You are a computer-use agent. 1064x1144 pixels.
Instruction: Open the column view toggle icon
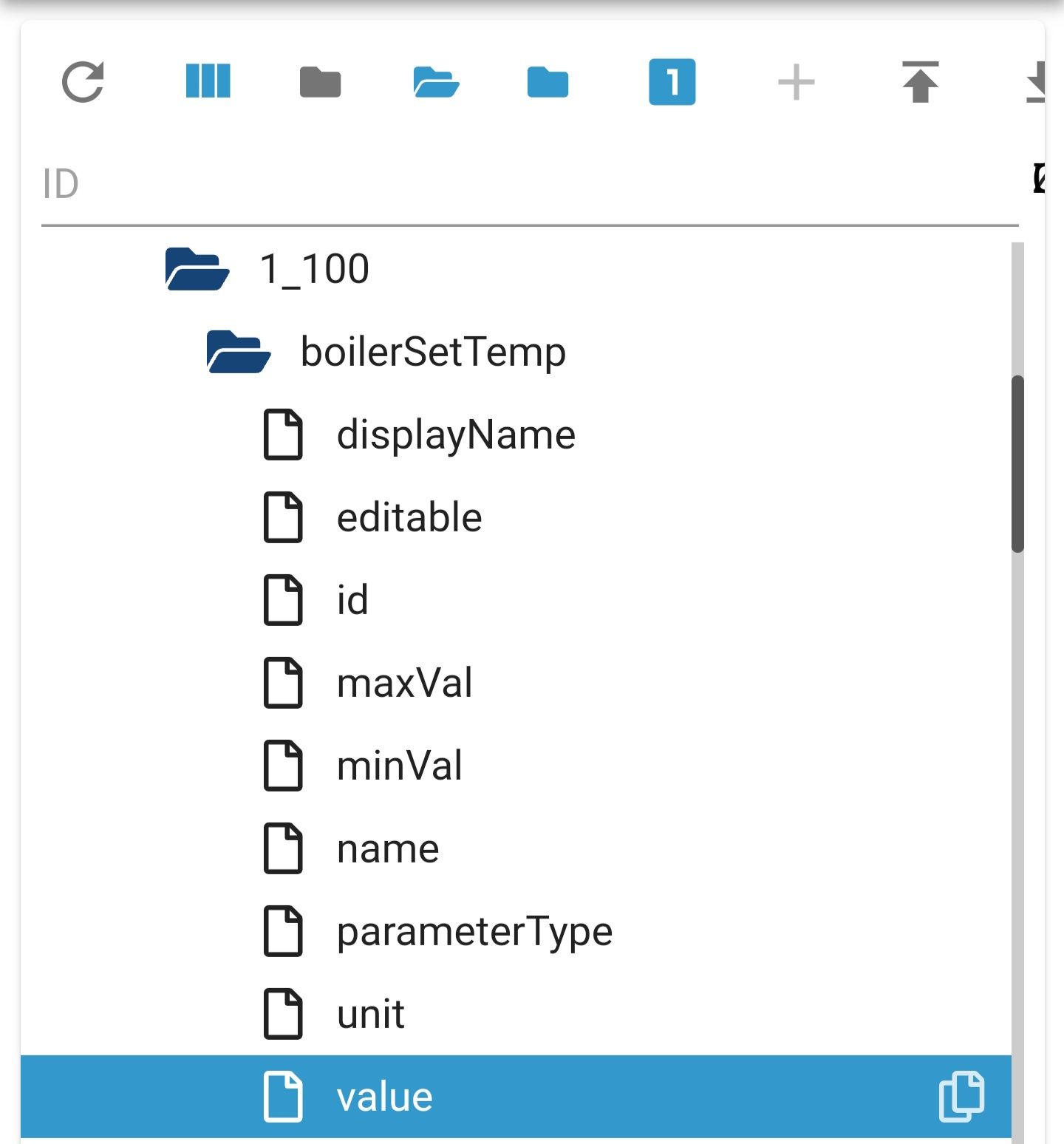[208, 81]
